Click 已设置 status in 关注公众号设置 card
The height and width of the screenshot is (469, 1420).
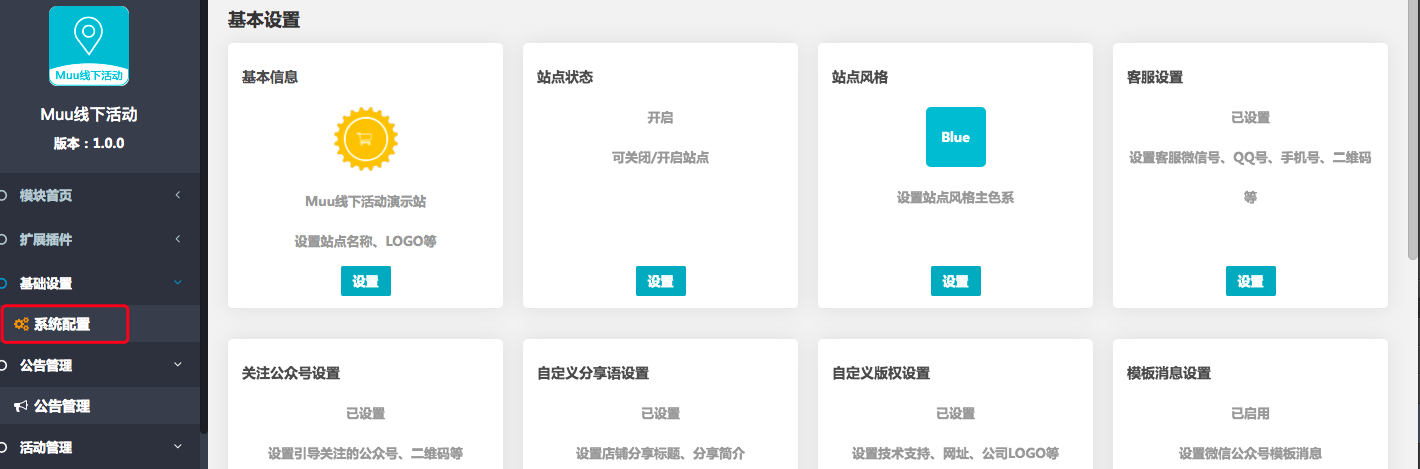pos(366,413)
